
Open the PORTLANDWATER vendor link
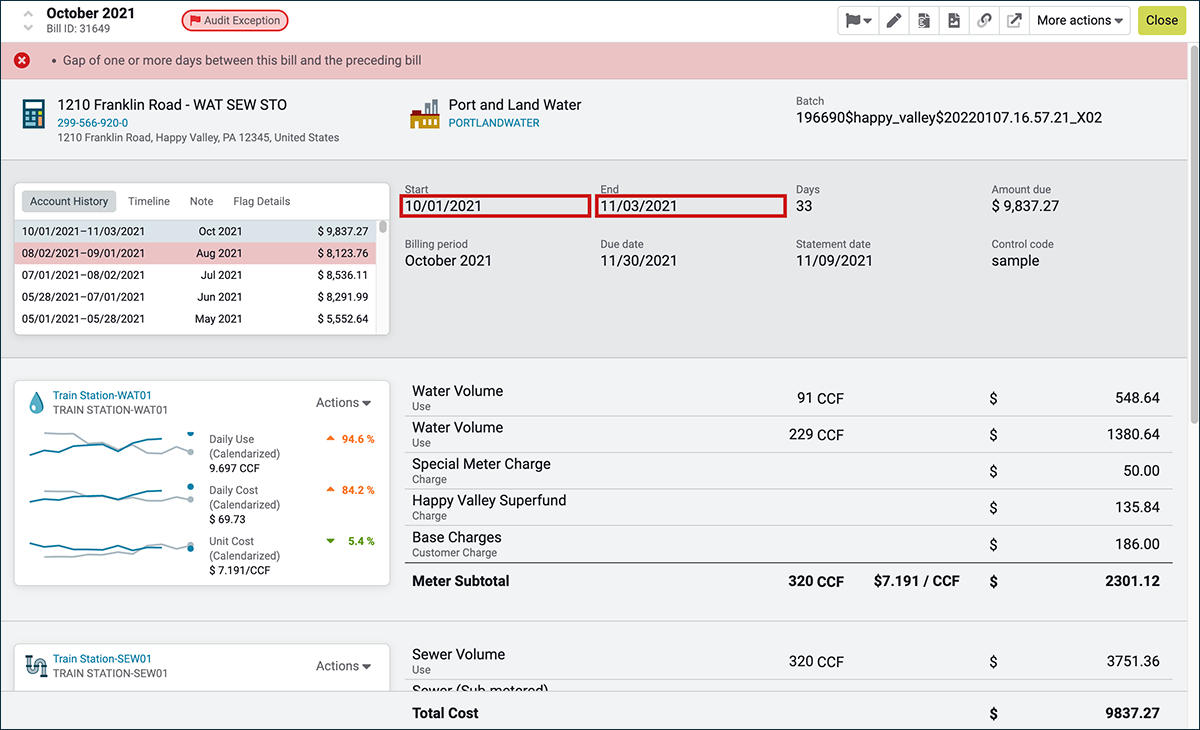pos(494,123)
